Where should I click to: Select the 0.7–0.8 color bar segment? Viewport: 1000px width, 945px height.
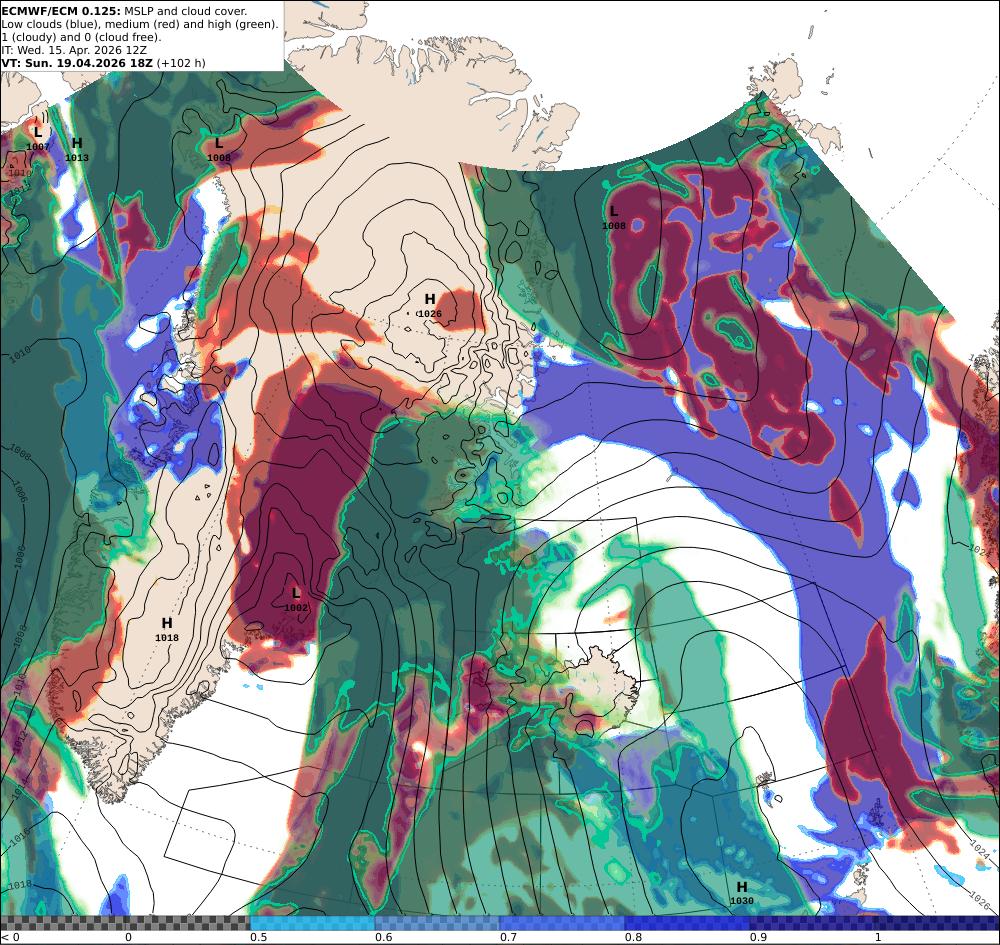click(562, 923)
